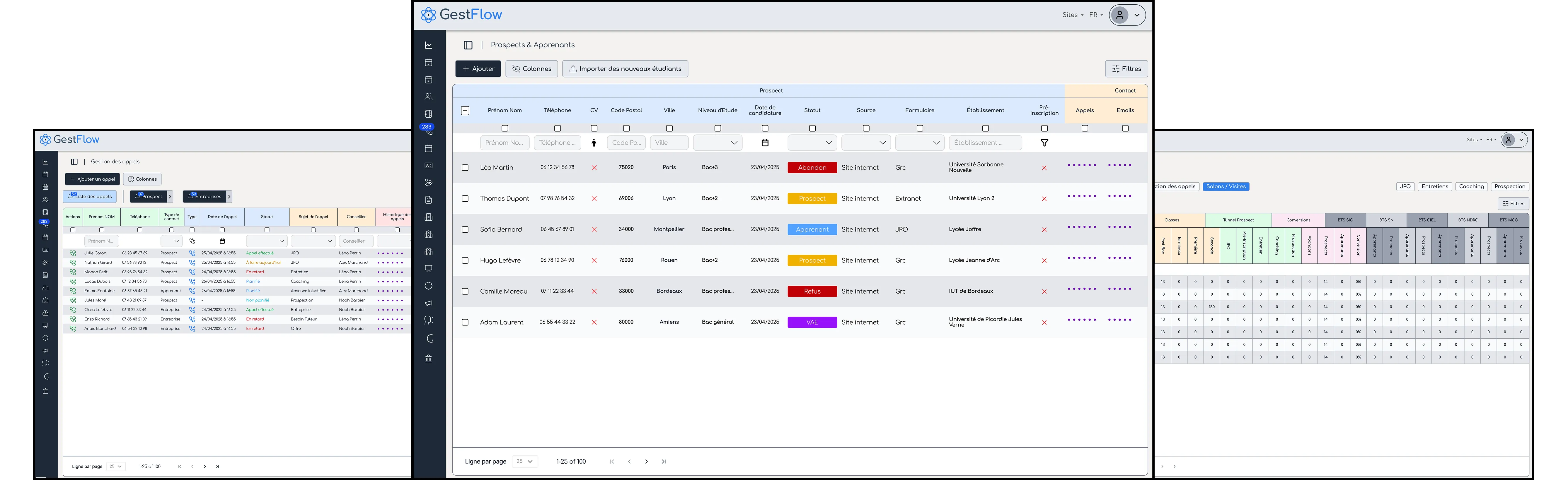Click the users group icon in the center sidebar
Screen dimensions: 1568x480
pyautogui.click(x=429, y=97)
